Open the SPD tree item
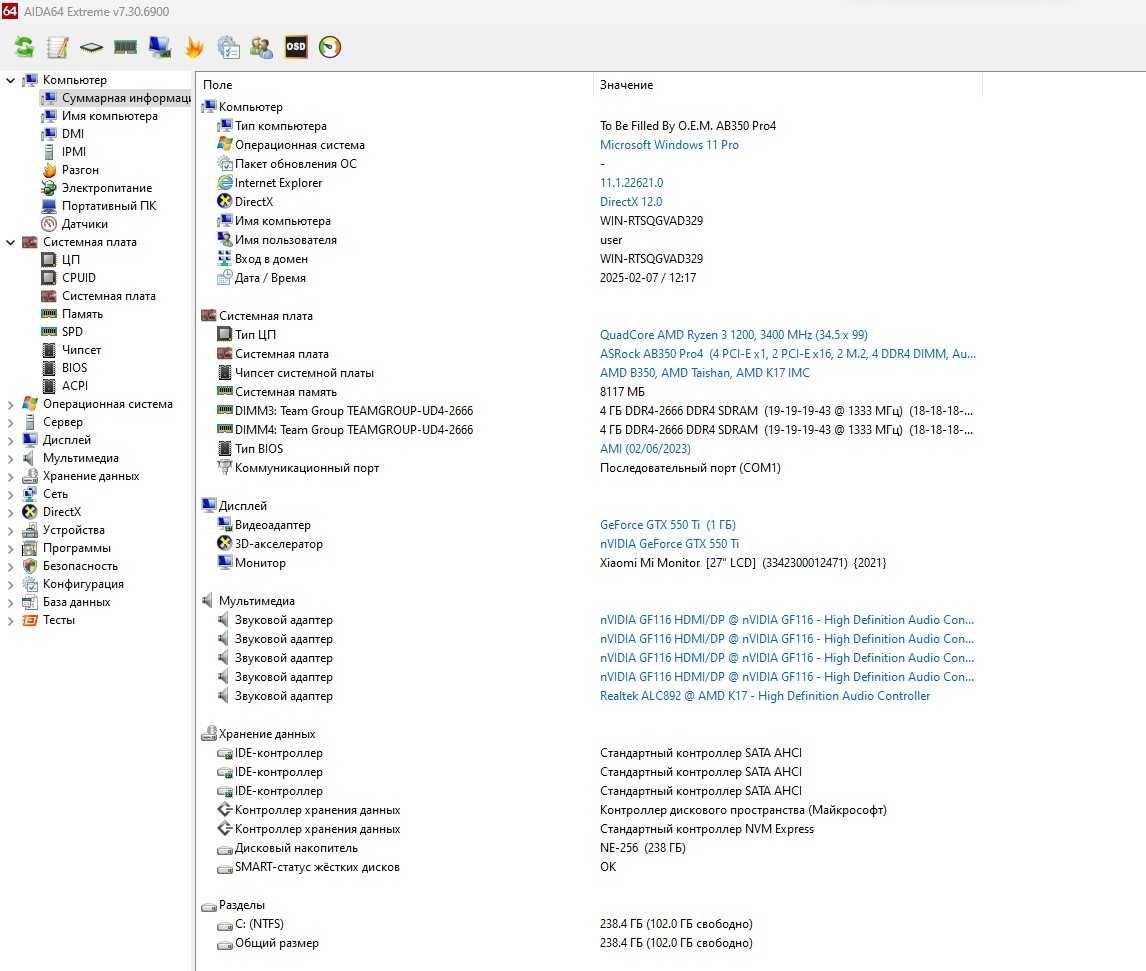The width and height of the screenshot is (1146, 971). pyautogui.click(x=72, y=332)
